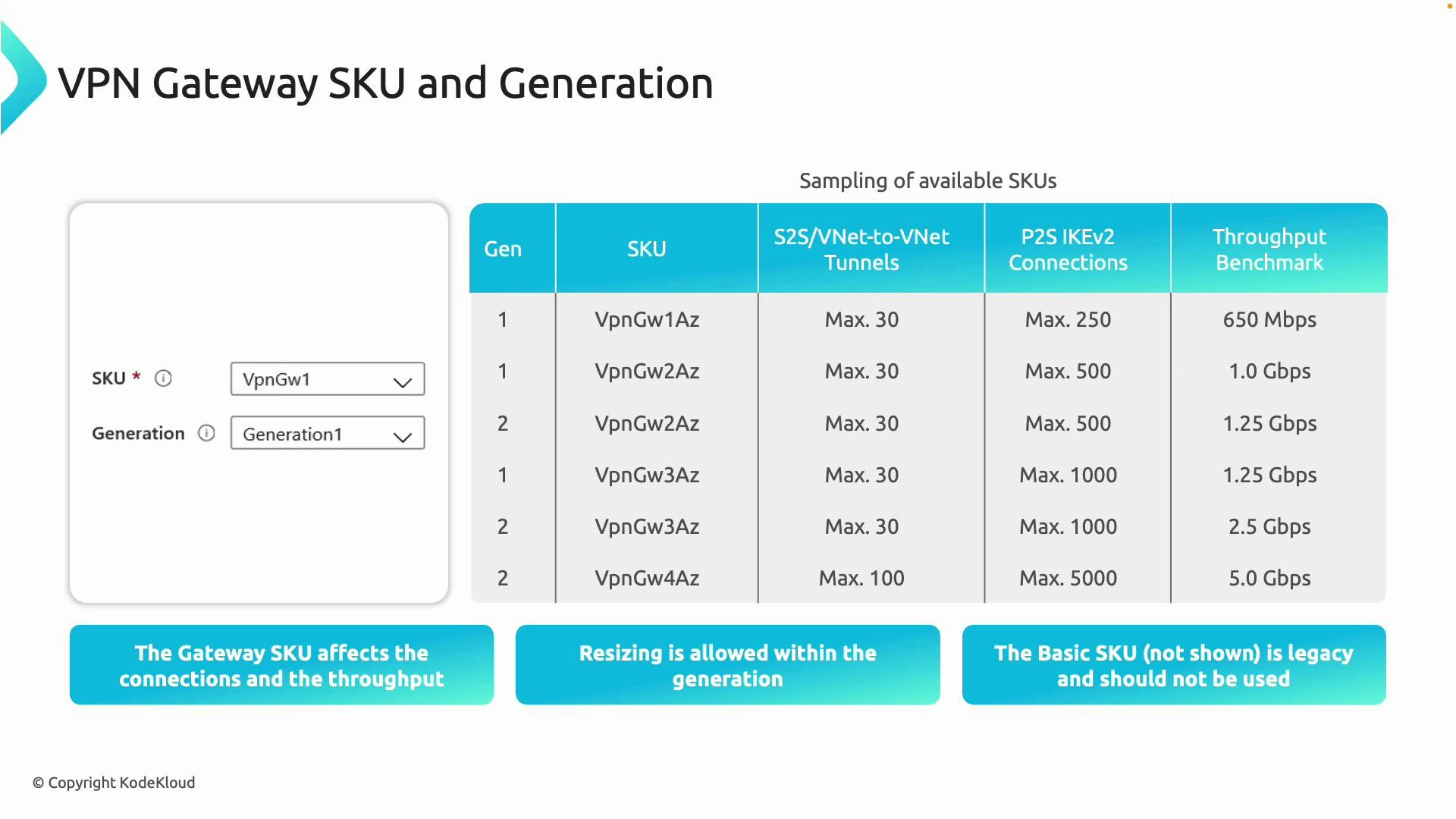Select the Gen column header
The width and height of the screenshot is (1456, 819).
503,249
